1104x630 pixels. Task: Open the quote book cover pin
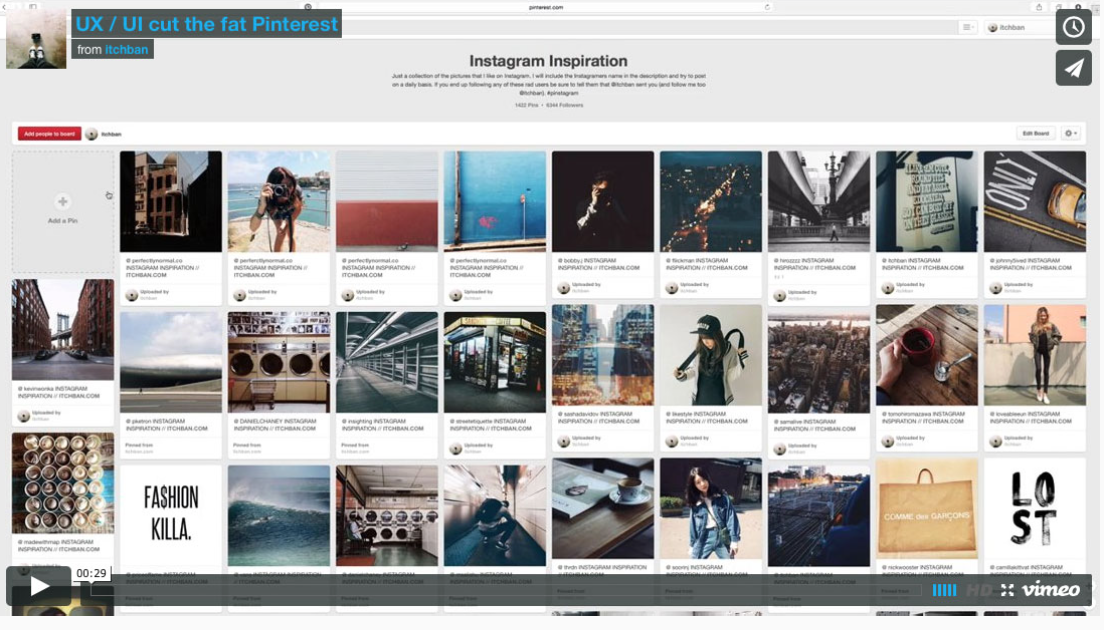pyautogui.click(x=927, y=201)
